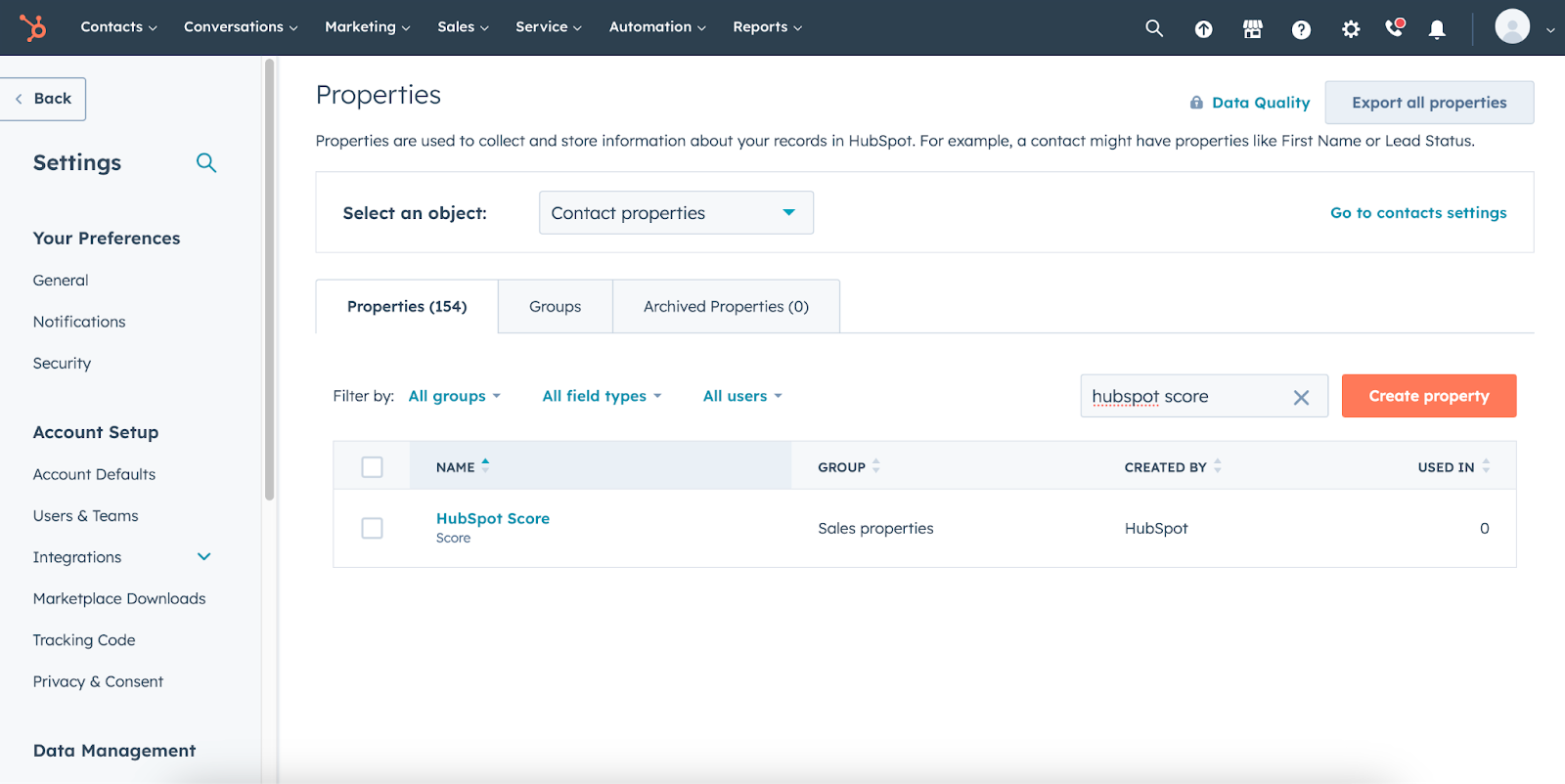Open the help question mark icon
1565x784 pixels.
pyautogui.click(x=1301, y=29)
